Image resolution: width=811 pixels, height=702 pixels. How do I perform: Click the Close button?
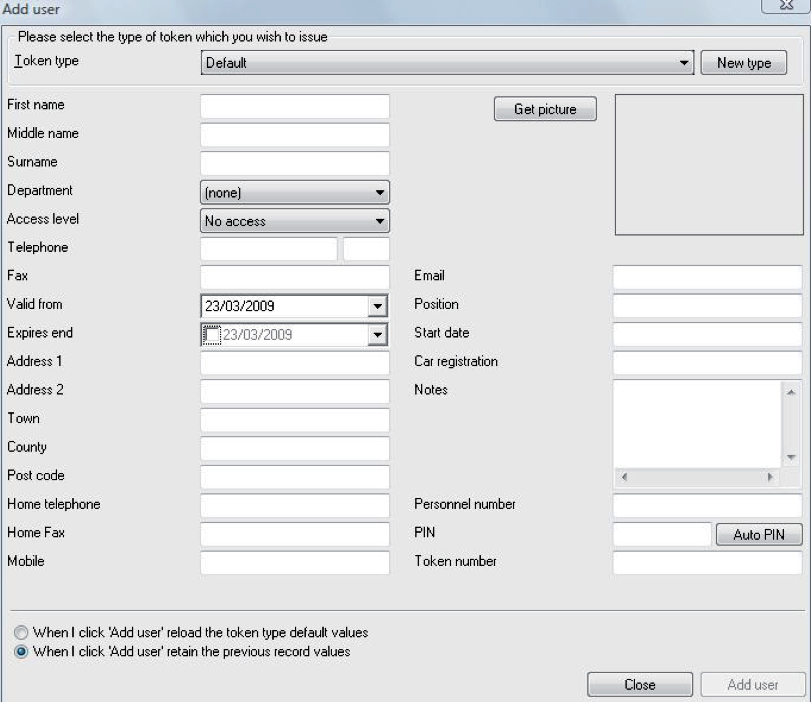pos(641,685)
